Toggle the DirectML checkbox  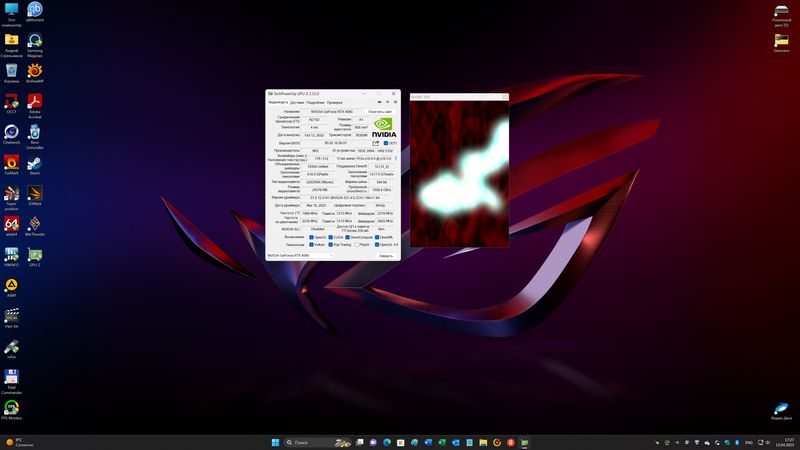[377, 237]
